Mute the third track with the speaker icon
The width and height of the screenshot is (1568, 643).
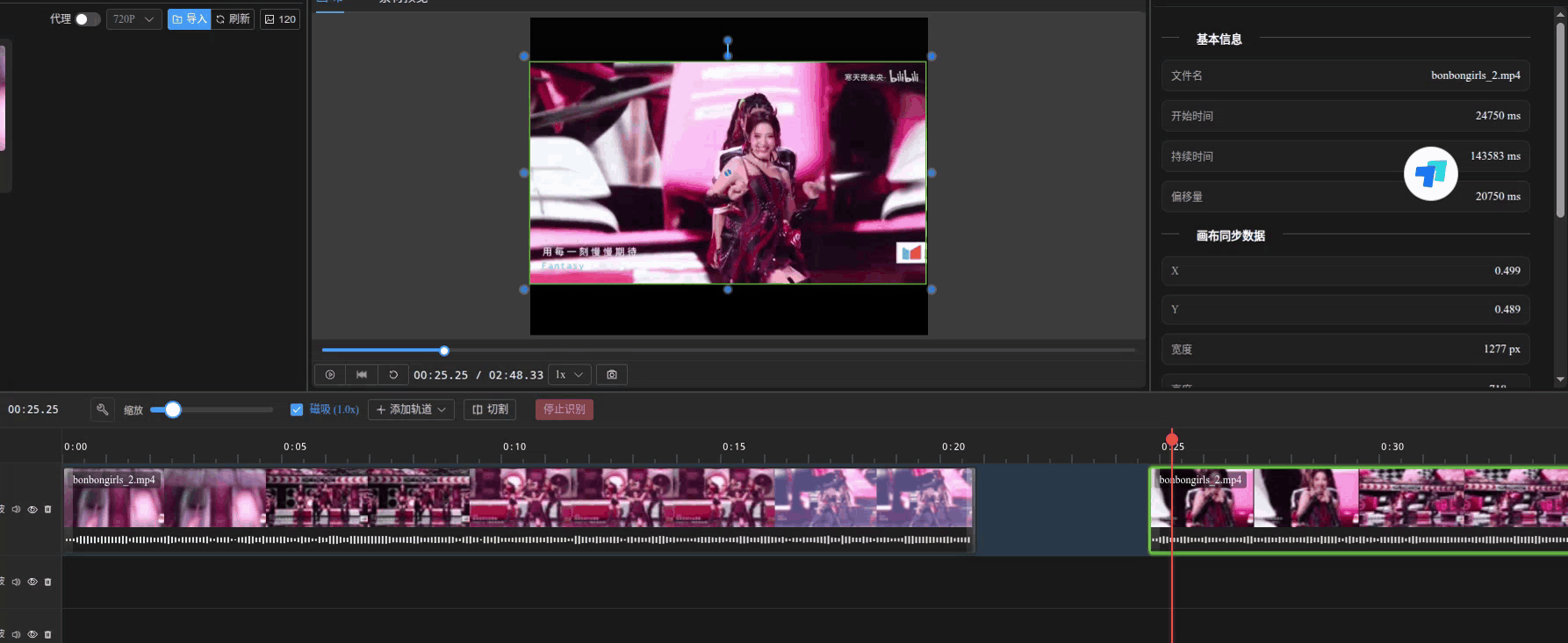[x=16, y=634]
